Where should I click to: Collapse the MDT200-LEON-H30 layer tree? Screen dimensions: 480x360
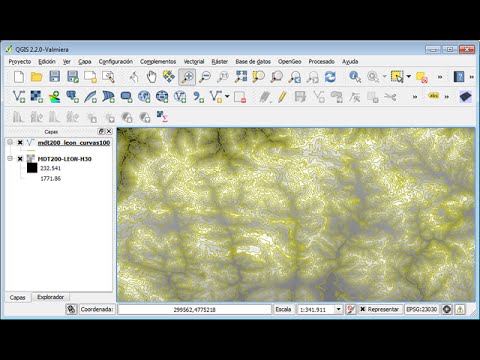click(x=10, y=158)
